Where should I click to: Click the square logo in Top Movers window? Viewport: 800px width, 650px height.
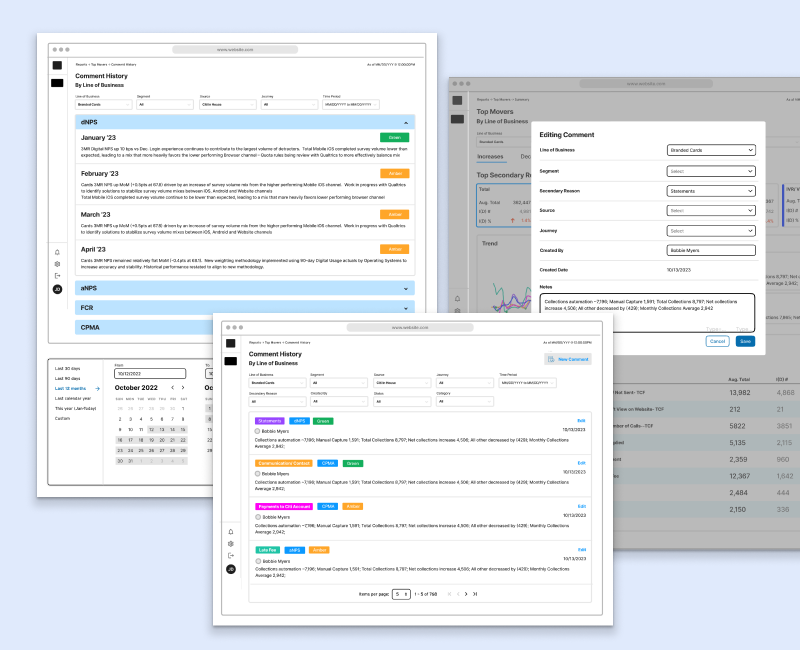pyautogui.click(x=457, y=101)
